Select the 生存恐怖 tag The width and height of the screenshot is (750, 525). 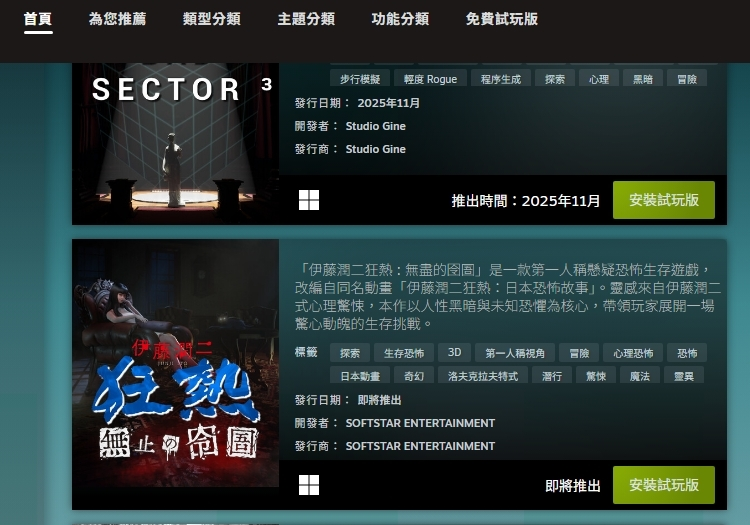click(404, 353)
